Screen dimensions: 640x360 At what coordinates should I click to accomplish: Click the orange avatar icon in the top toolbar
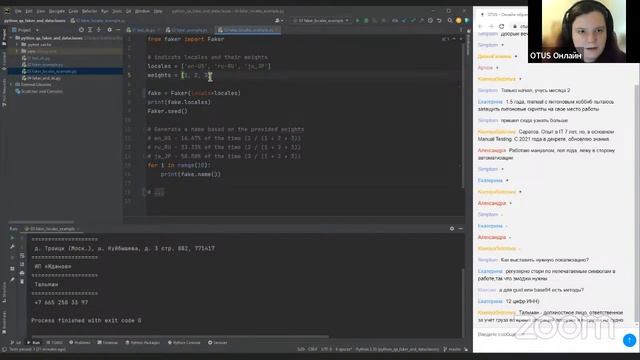point(458,20)
